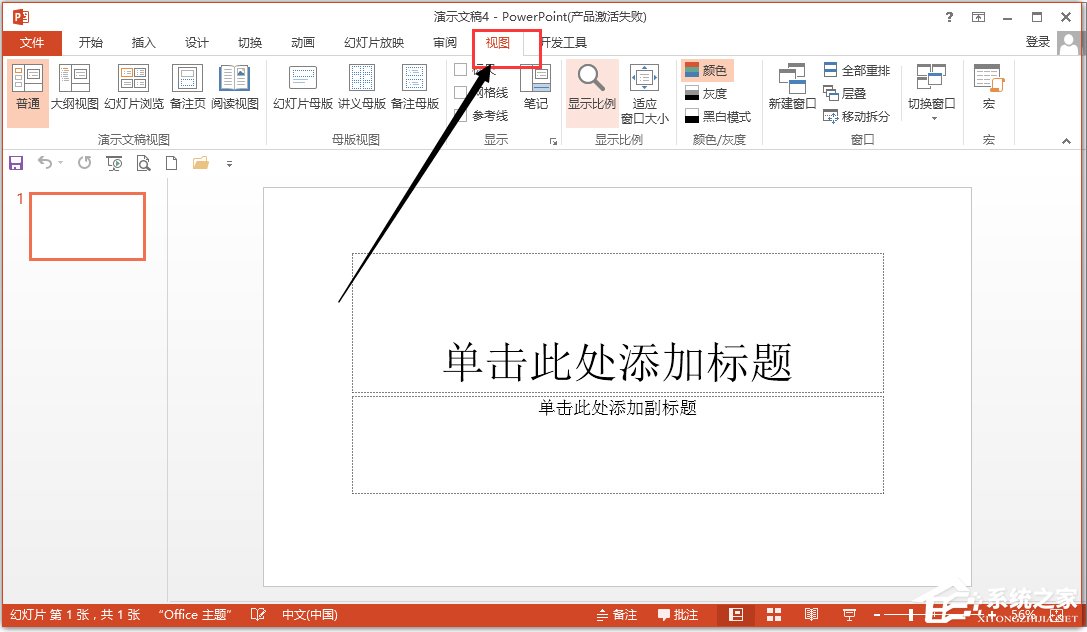
Task: Click Slide Sorter icon in status bar
Action: pyautogui.click(x=774, y=615)
